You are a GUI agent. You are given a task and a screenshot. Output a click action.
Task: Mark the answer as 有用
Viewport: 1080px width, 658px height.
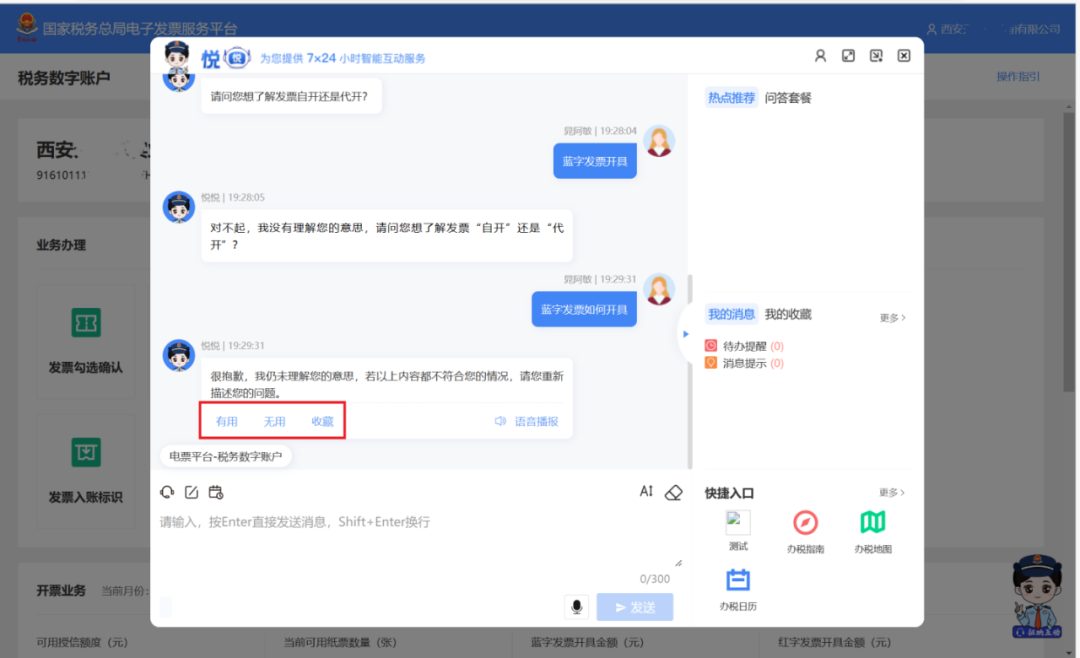click(227, 421)
